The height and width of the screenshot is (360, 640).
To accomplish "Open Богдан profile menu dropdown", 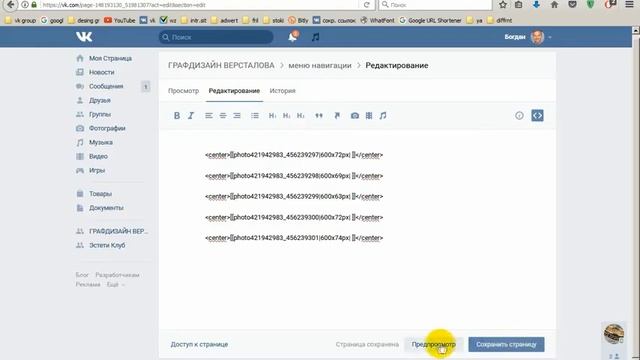I will pyautogui.click(x=528, y=37).
